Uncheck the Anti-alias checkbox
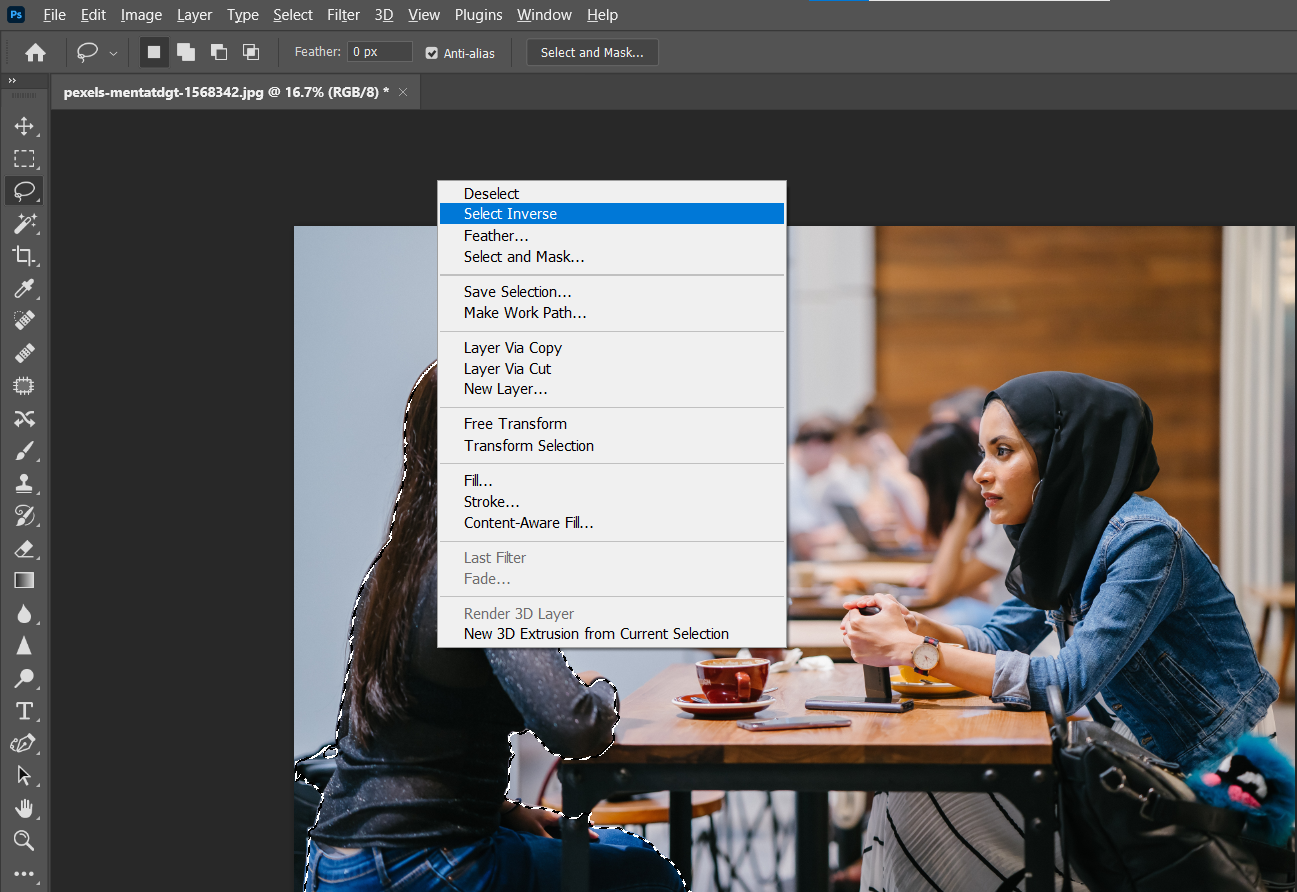 [432, 53]
